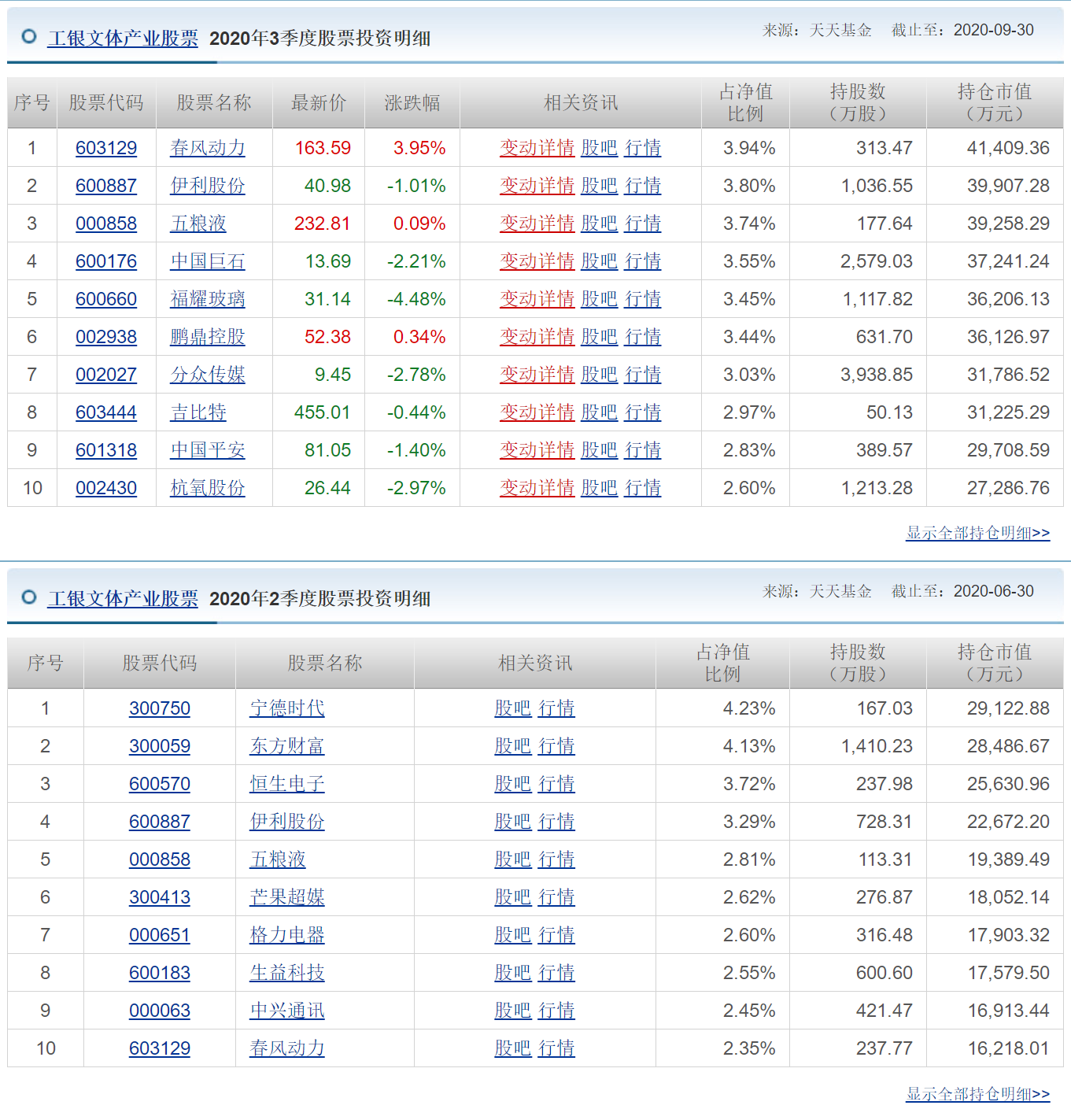Open the 股吧 link for 中国平安
Image resolution: width=1071 pixels, height=1120 pixels.
(600, 450)
